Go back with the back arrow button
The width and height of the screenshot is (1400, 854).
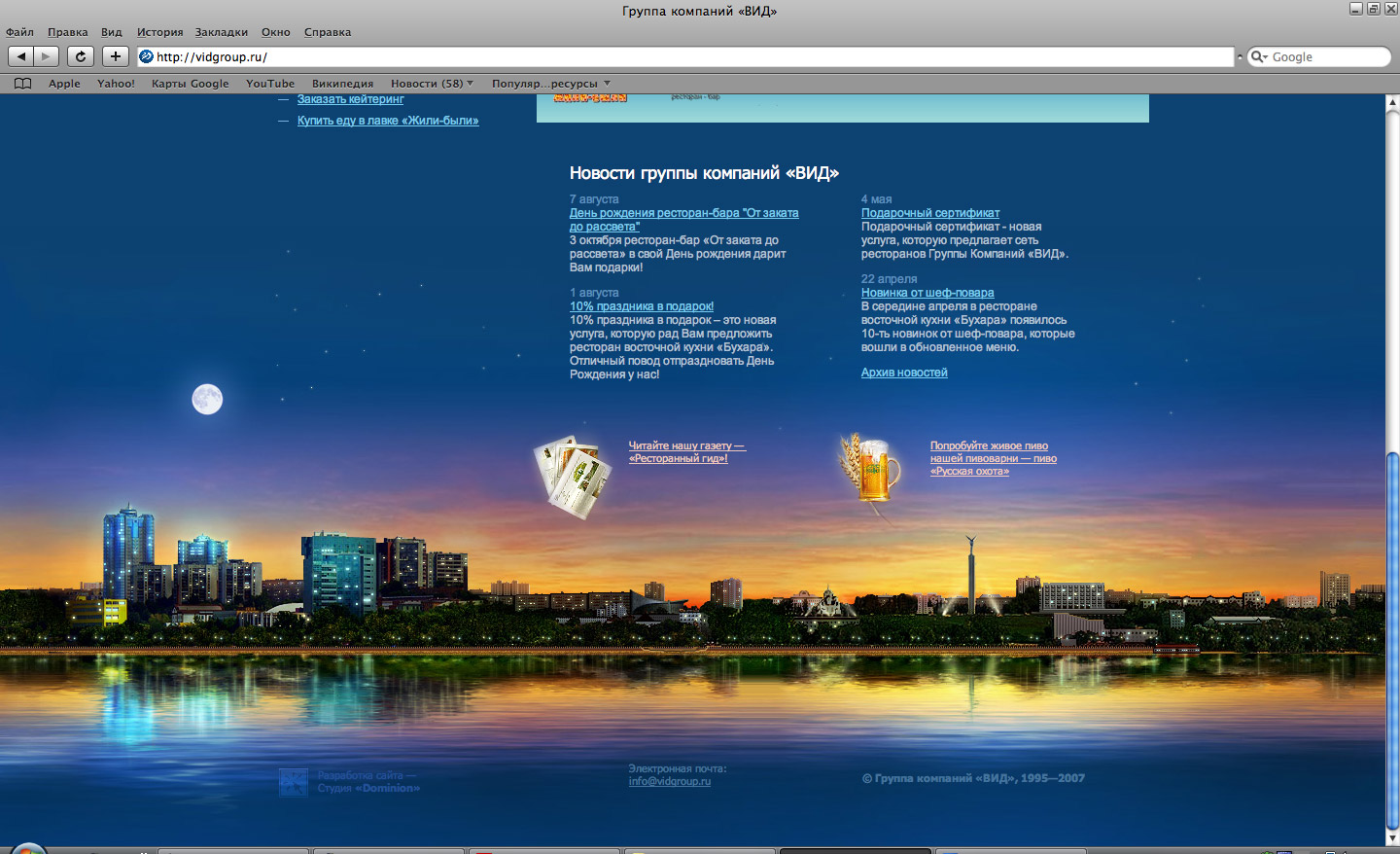(21, 56)
